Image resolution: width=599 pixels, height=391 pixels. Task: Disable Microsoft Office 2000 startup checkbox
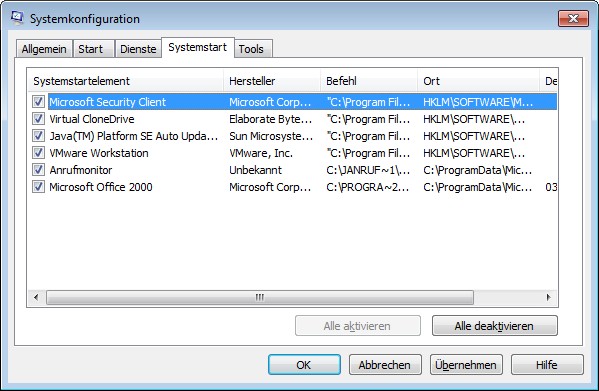[x=38, y=187]
